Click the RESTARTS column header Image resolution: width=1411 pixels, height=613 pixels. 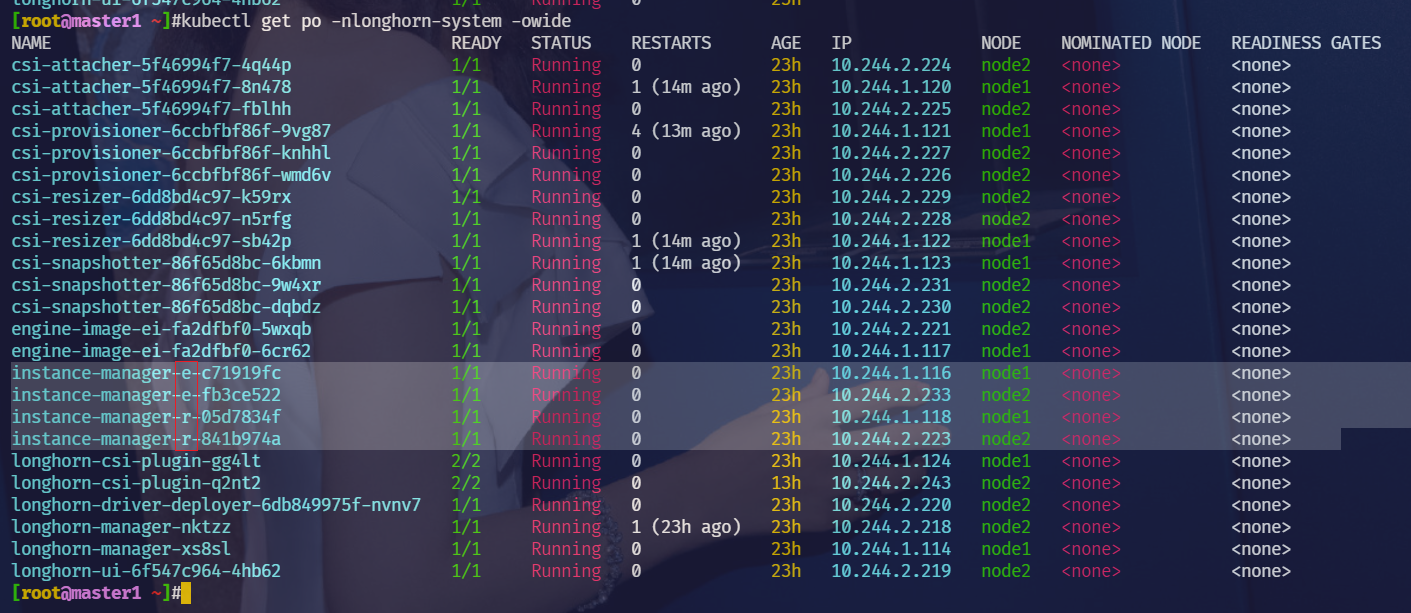pyautogui.click(x=671, y=43)
